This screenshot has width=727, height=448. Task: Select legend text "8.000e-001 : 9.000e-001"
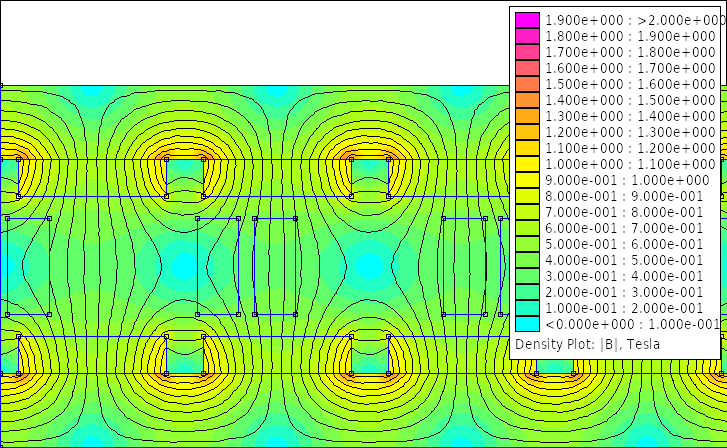pos(624,196)
